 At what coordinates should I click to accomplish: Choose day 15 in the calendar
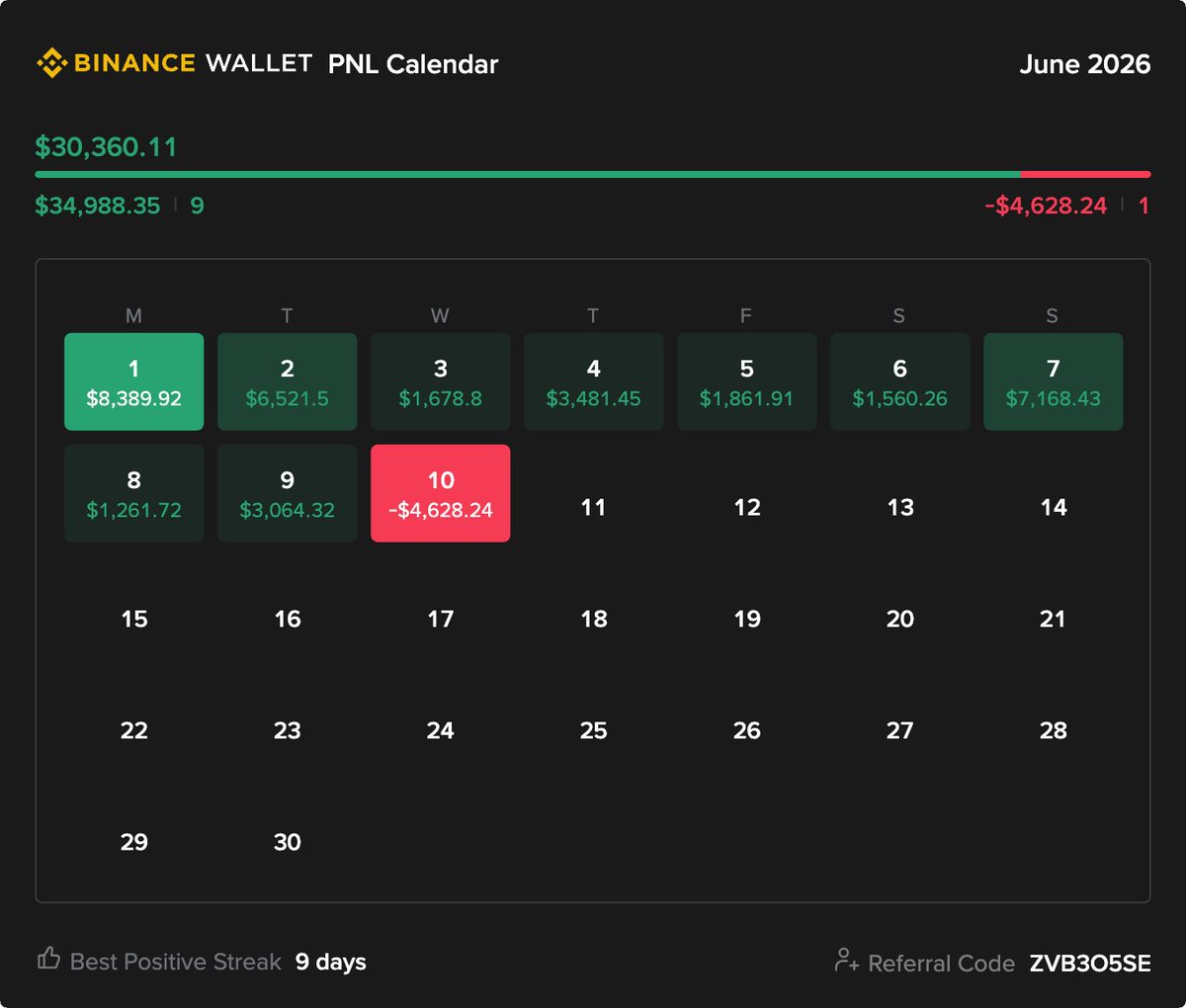[134, 619]
